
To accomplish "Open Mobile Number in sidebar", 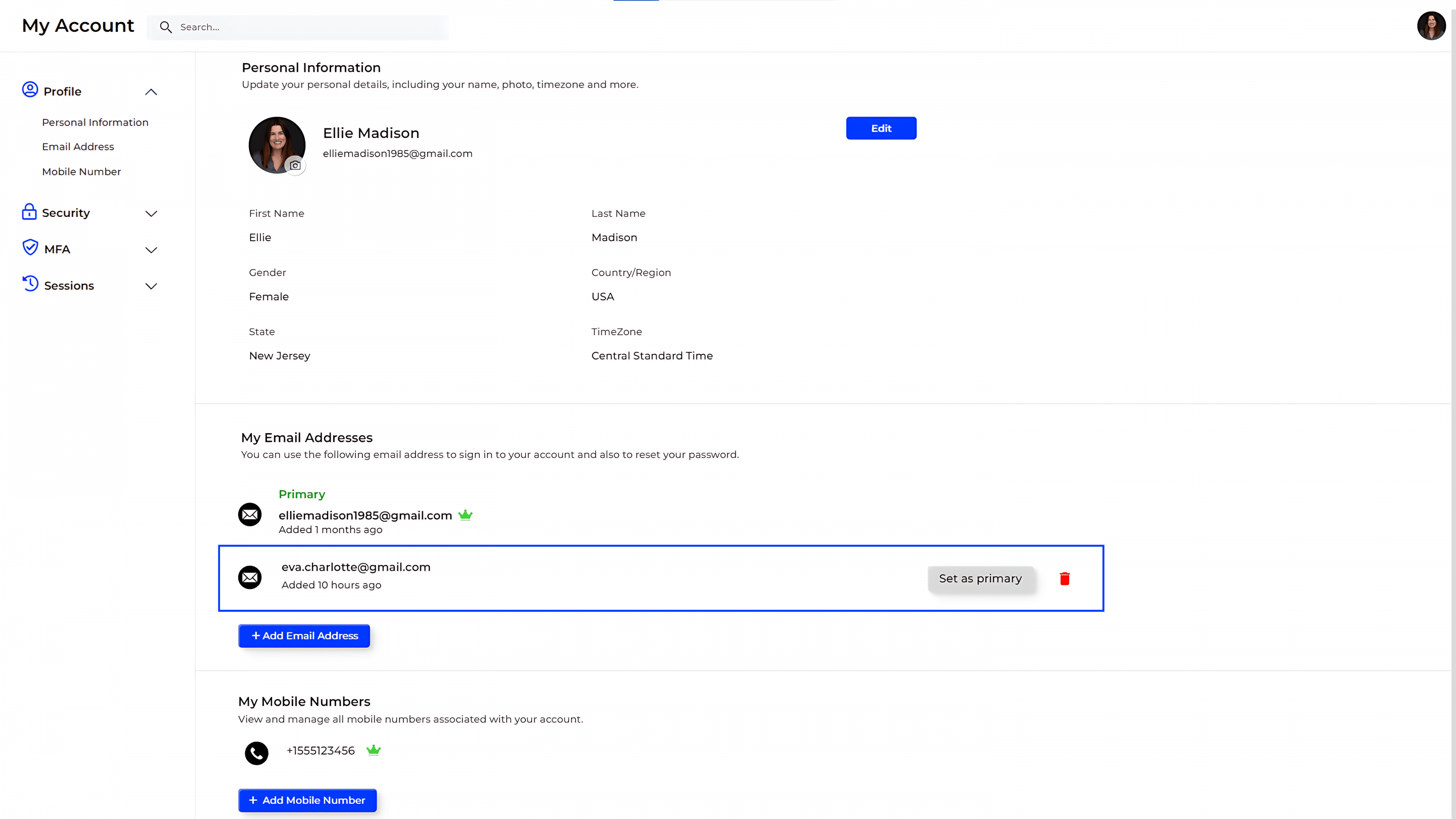I will point(81,171).
